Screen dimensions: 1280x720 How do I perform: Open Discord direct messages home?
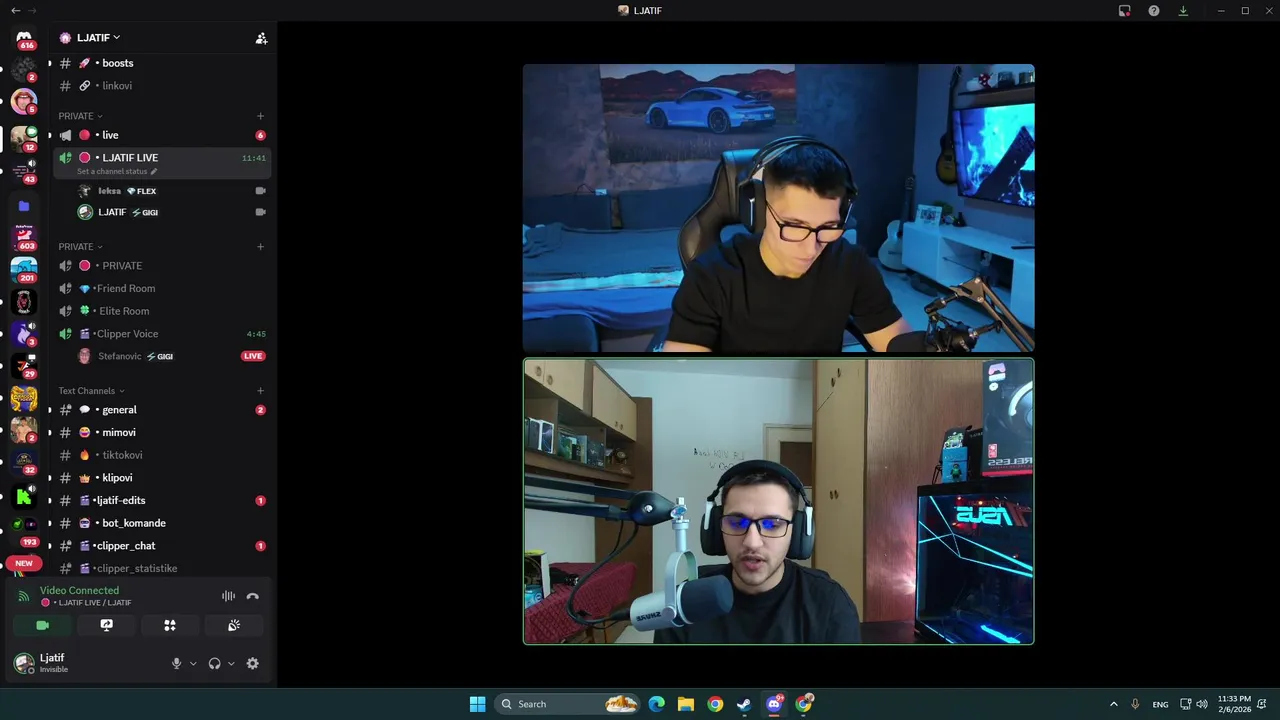[24, 36]
